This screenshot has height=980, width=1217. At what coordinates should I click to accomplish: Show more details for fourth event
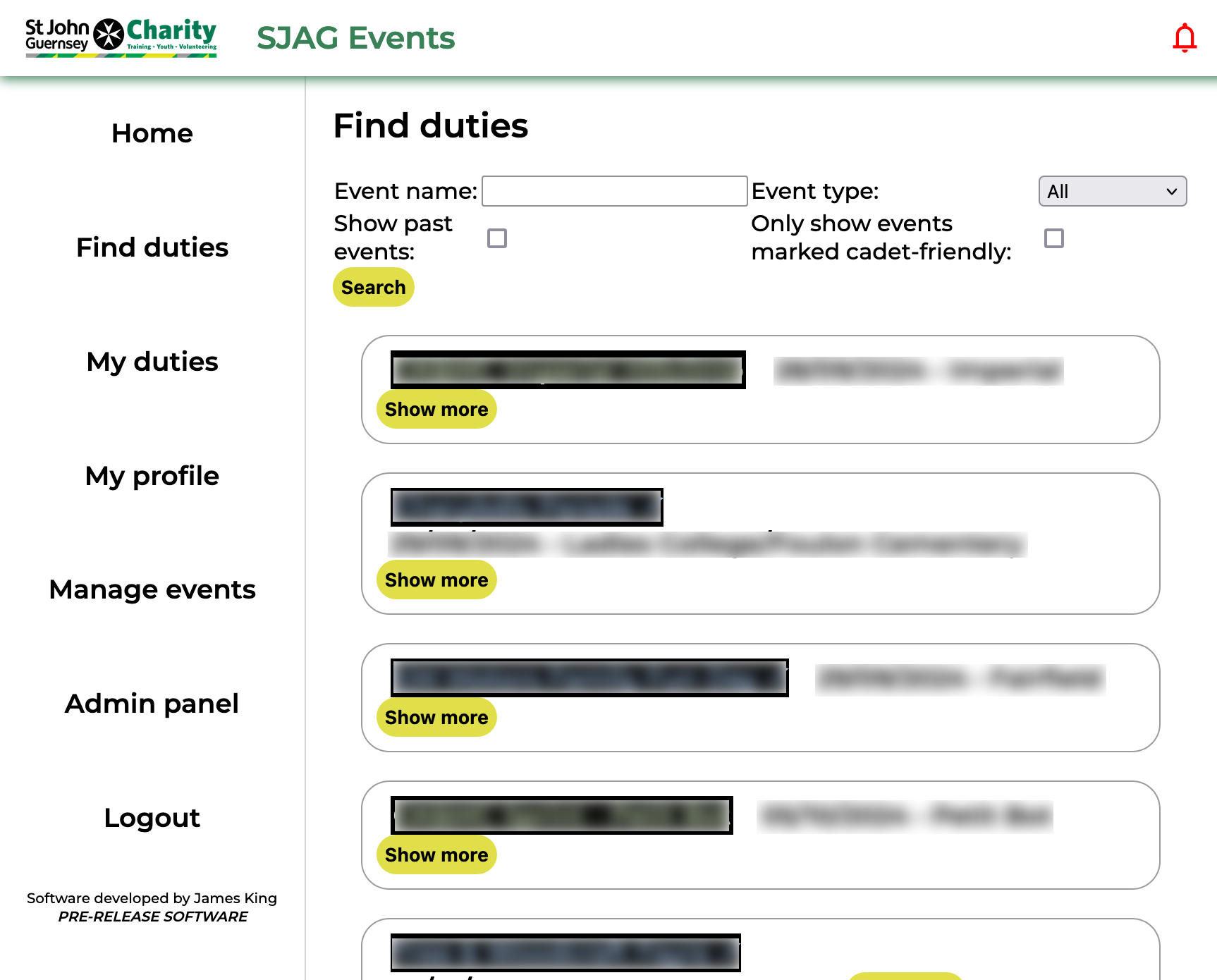436,855
